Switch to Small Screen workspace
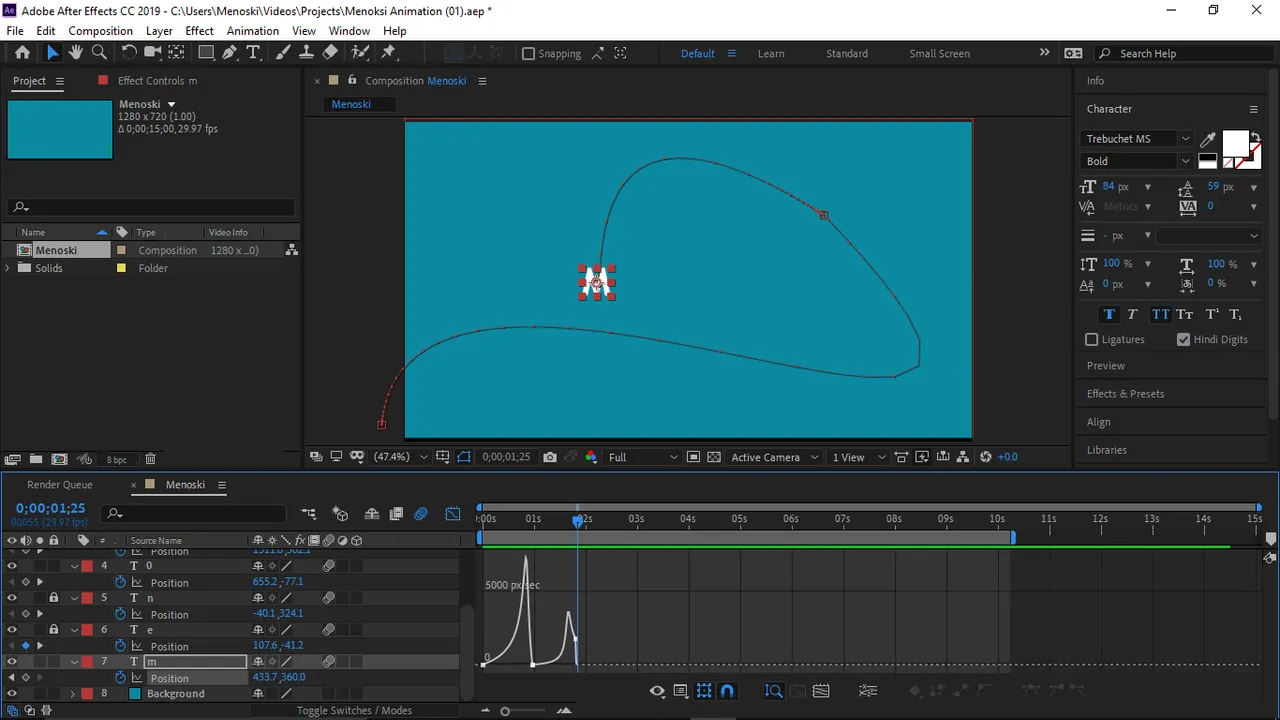This screenshot has width=1280, height=720. click(x=939, y=54)
